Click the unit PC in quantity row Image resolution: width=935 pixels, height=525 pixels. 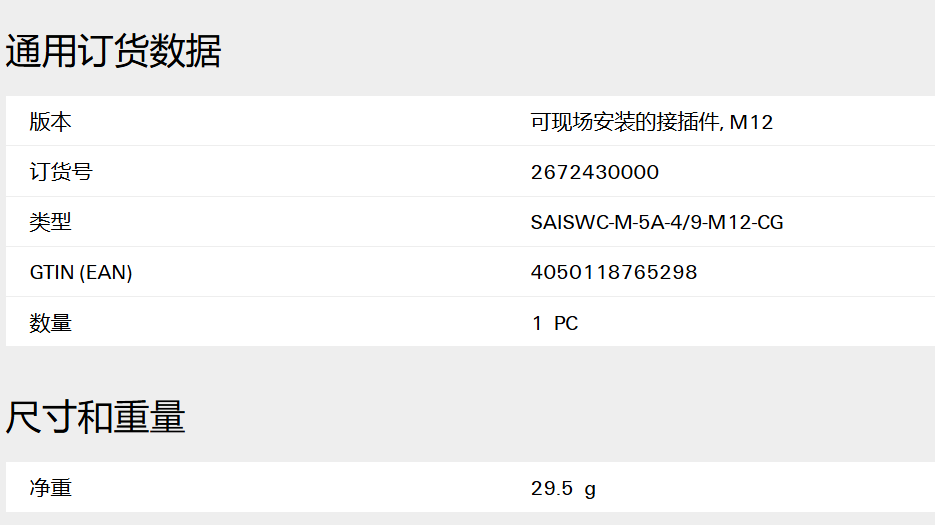coord(566,323)
